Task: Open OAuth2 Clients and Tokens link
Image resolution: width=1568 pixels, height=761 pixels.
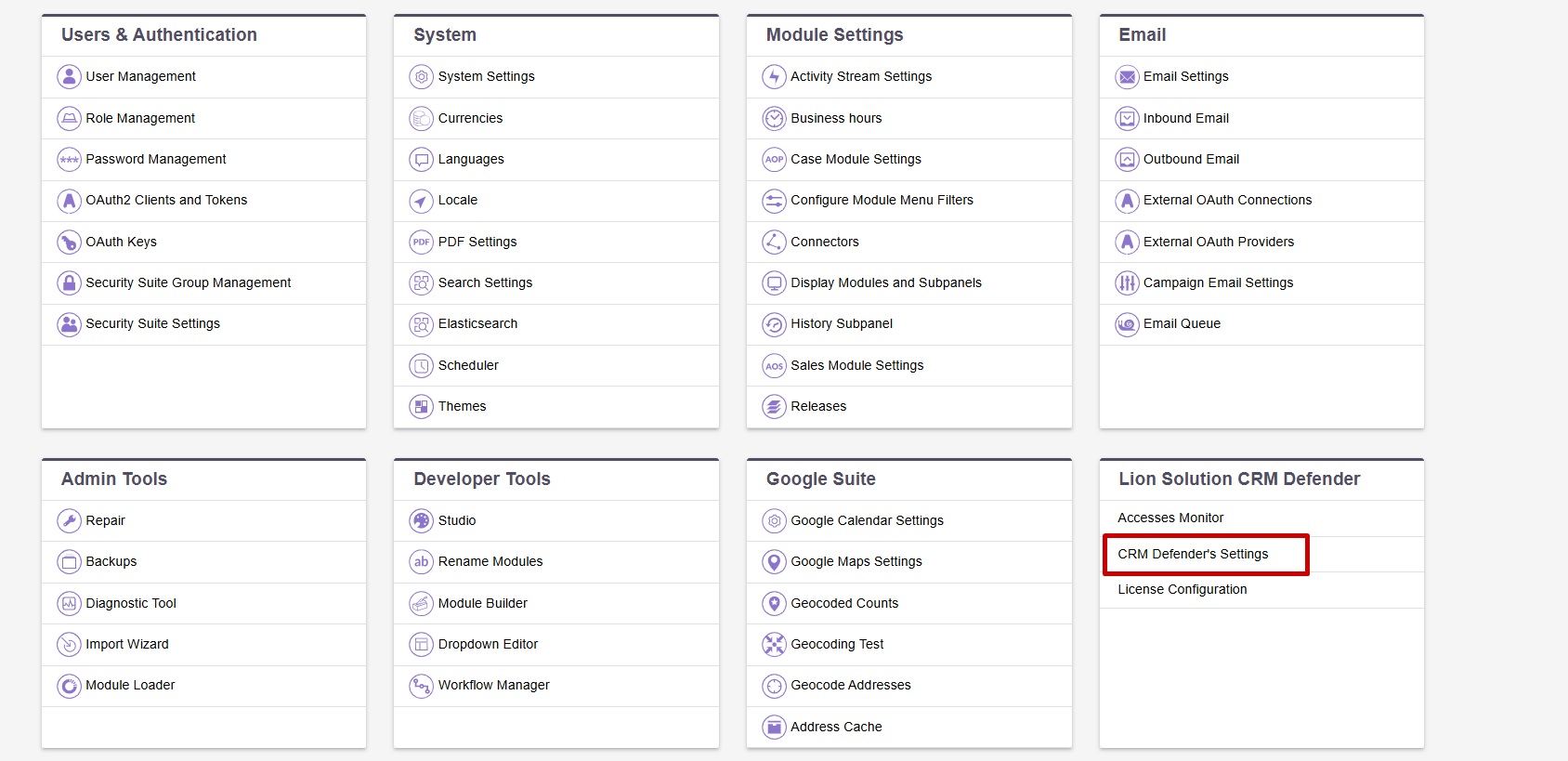Action: click(x=166, y=200)
